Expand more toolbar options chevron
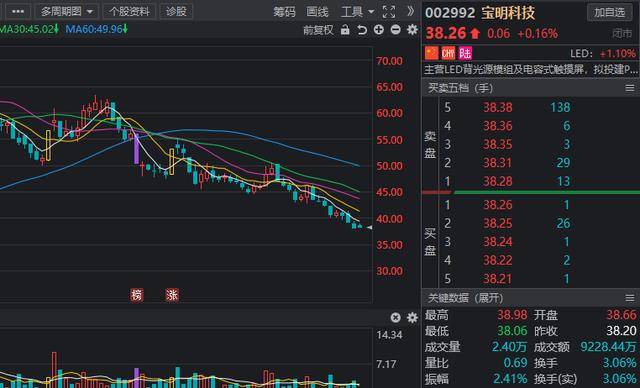 tap(410, 11)
